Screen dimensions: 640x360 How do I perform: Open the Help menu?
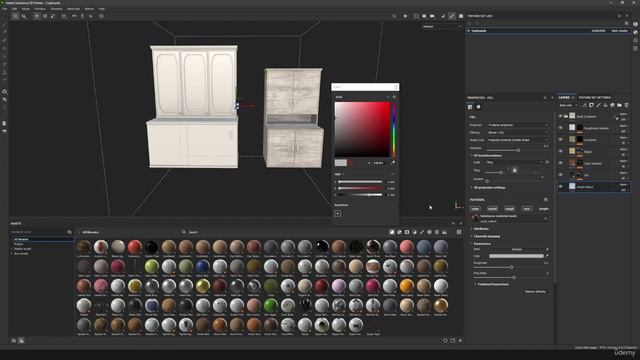(101, 9)
